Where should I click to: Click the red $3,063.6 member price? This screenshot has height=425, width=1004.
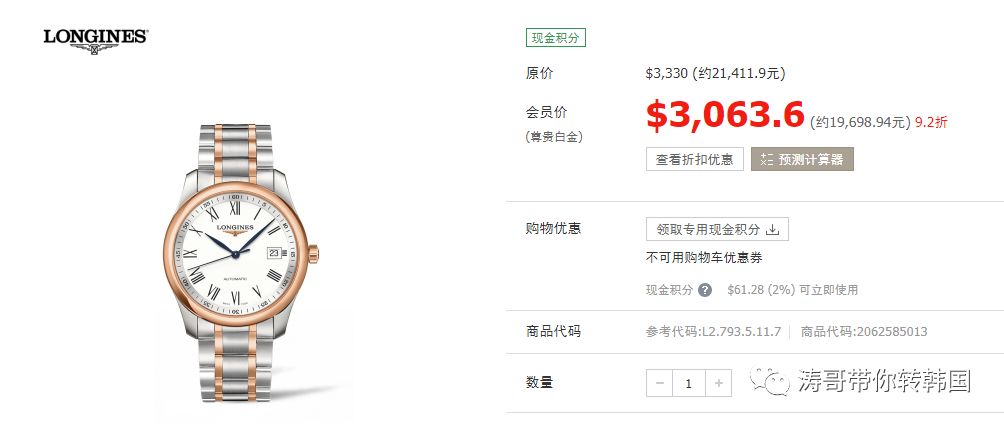coord(725,116)
